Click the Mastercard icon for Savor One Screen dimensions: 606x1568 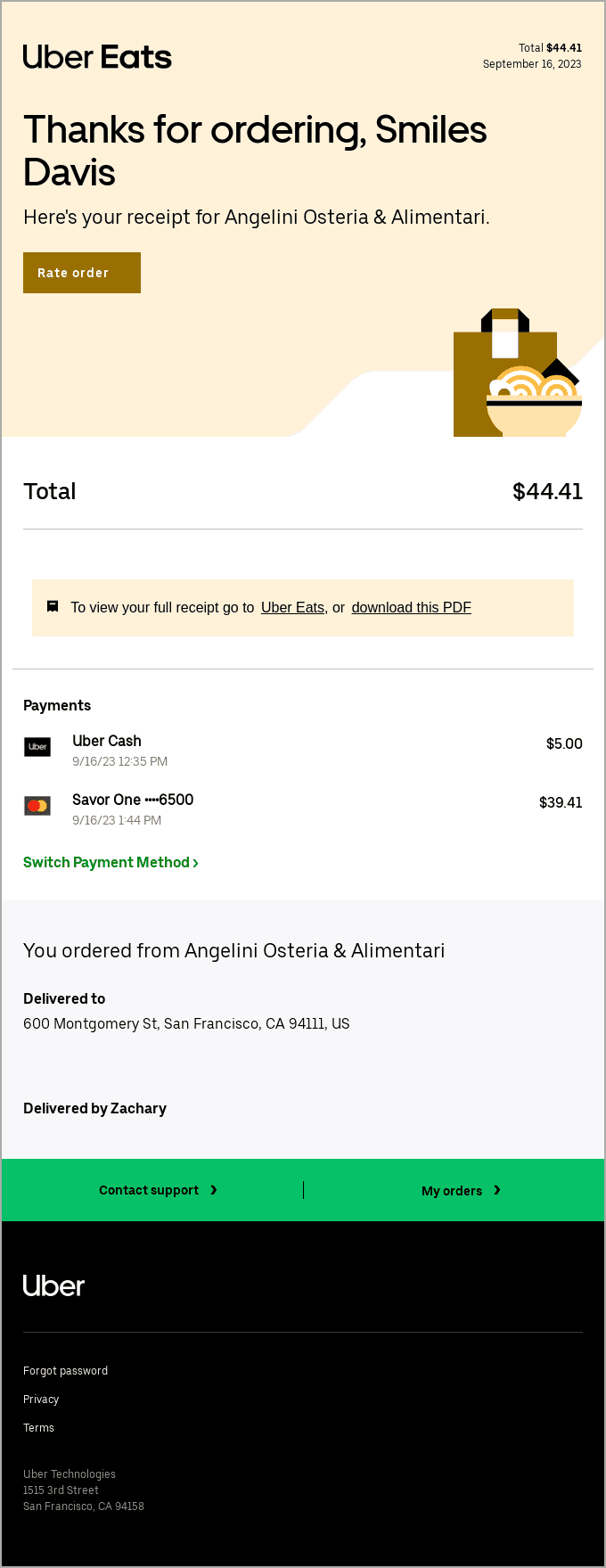(x=37, y=805)
